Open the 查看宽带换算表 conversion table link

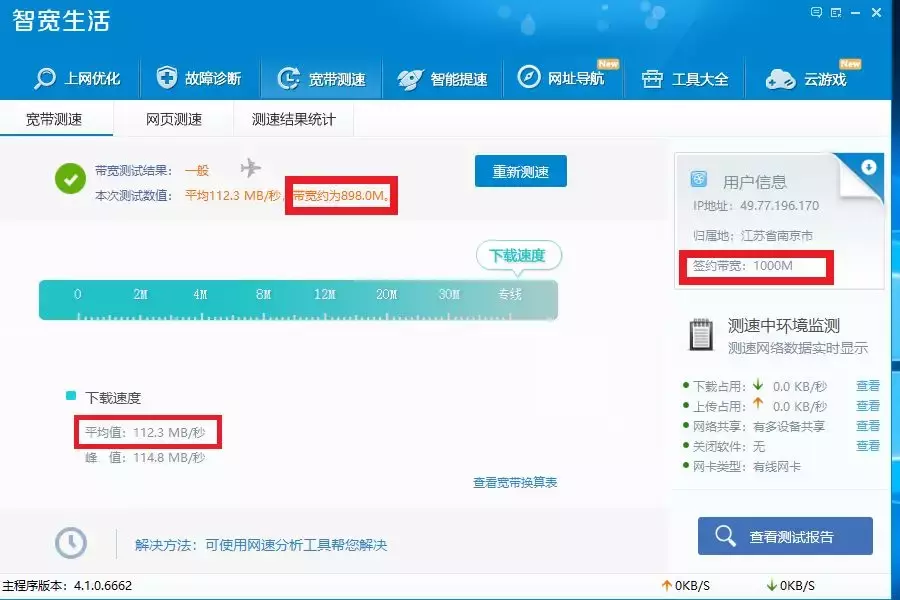[x=516, y=480]
